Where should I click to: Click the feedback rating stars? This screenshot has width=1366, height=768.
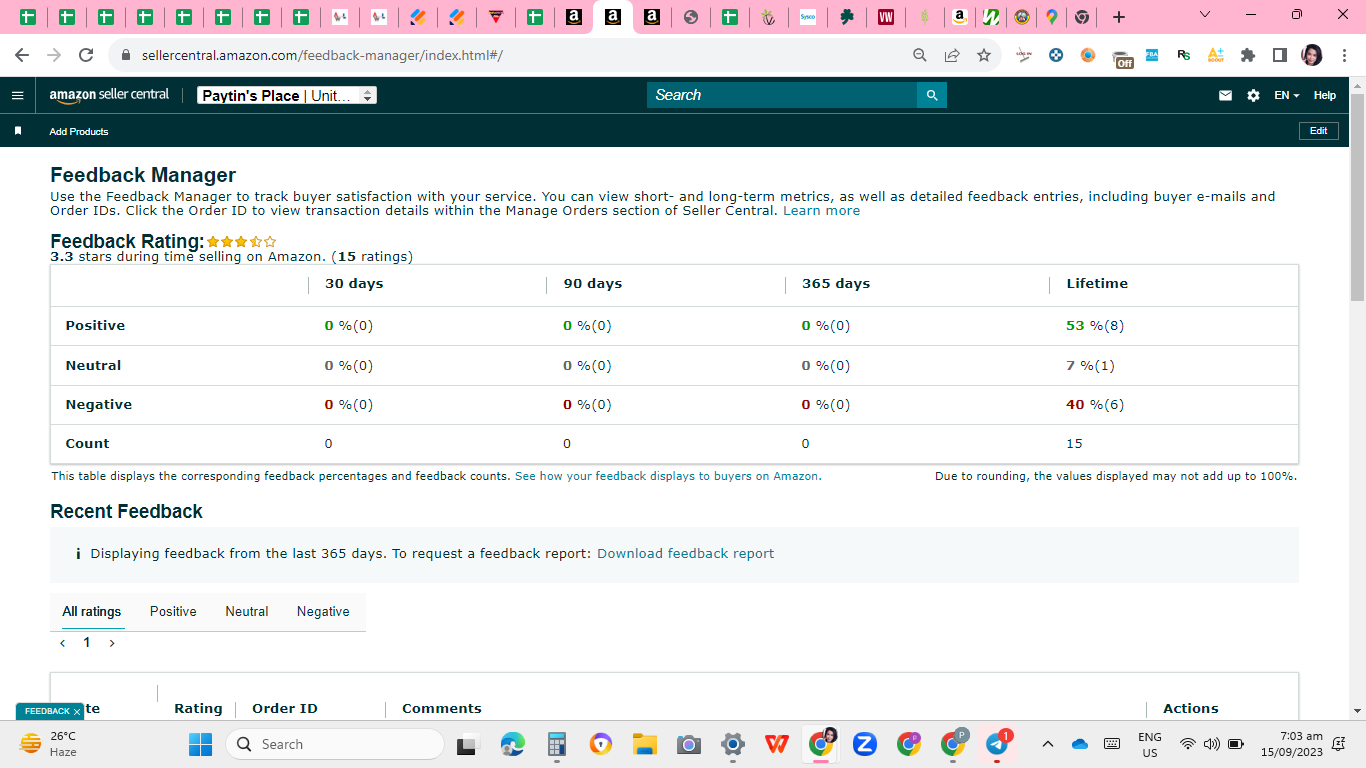(x=242, y=241)
